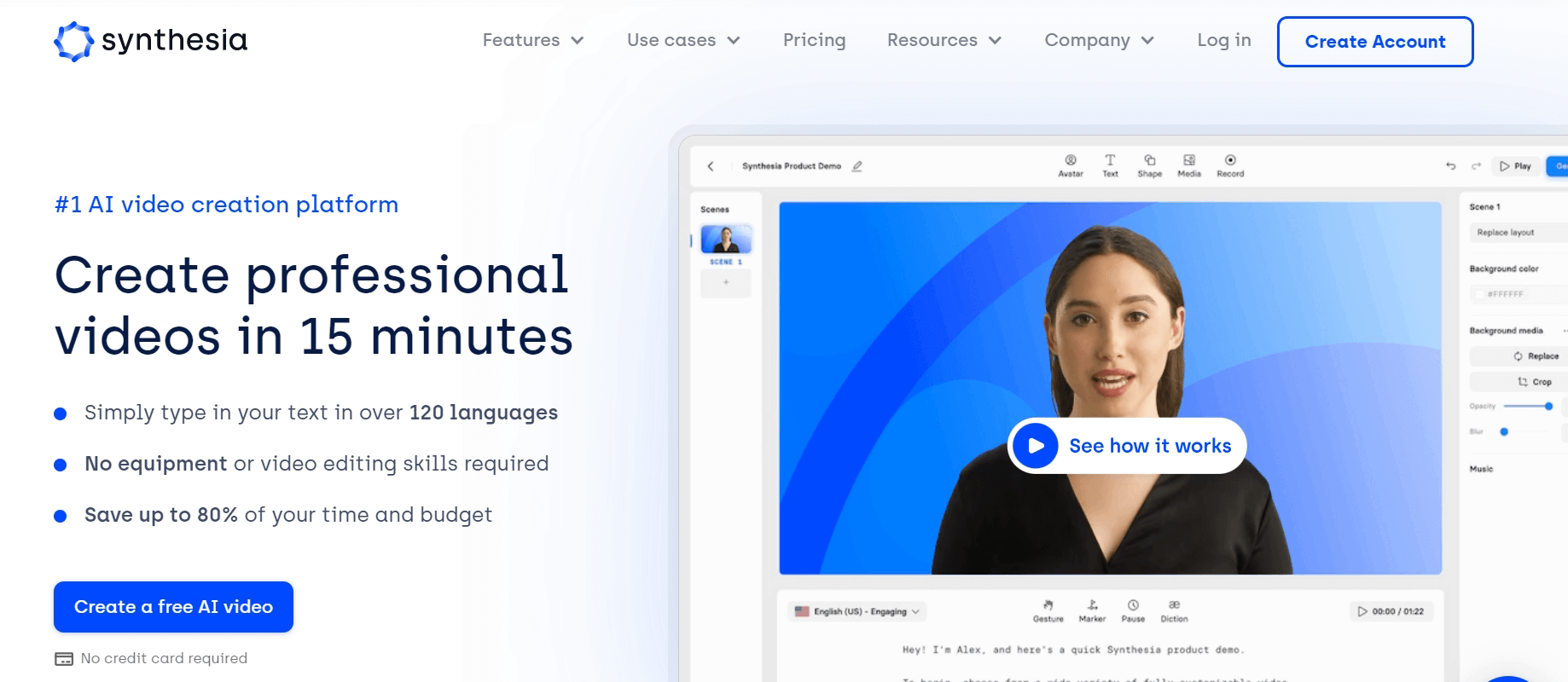Open the Diction tool

[1174, 610]
